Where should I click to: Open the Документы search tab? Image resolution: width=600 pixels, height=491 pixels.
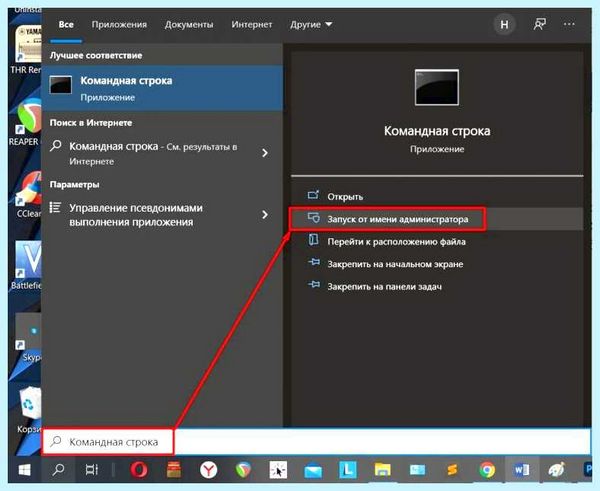pyautogui.click(x=189, y=24)
